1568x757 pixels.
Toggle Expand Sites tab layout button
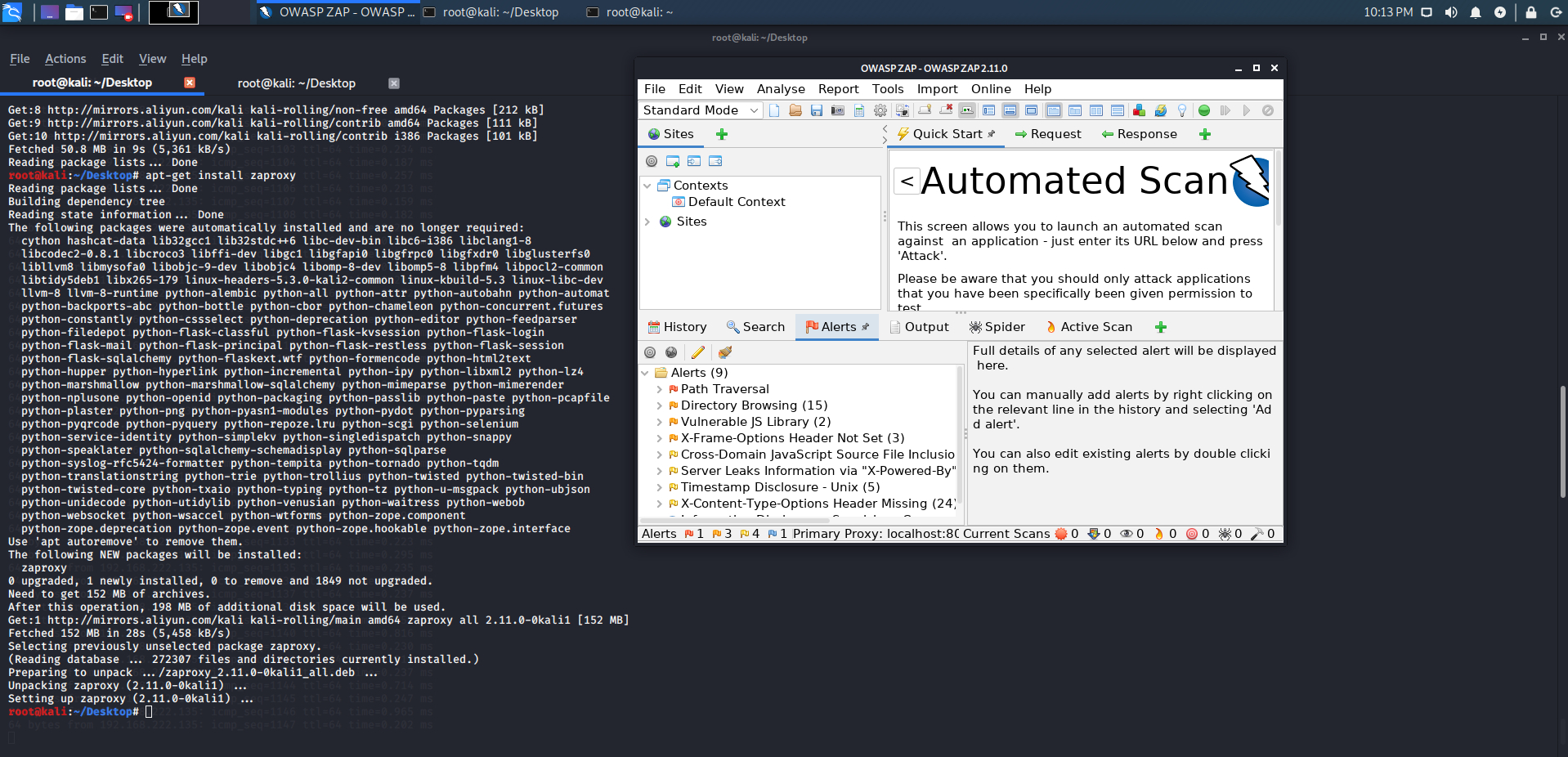tap(988, 110)
